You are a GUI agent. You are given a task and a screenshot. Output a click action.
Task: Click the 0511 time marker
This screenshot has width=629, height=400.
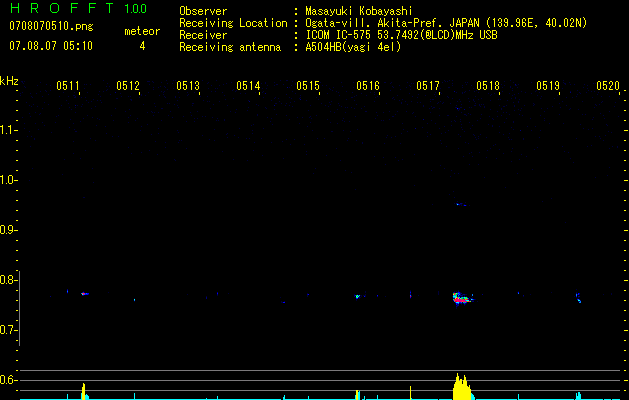(68, 86)
